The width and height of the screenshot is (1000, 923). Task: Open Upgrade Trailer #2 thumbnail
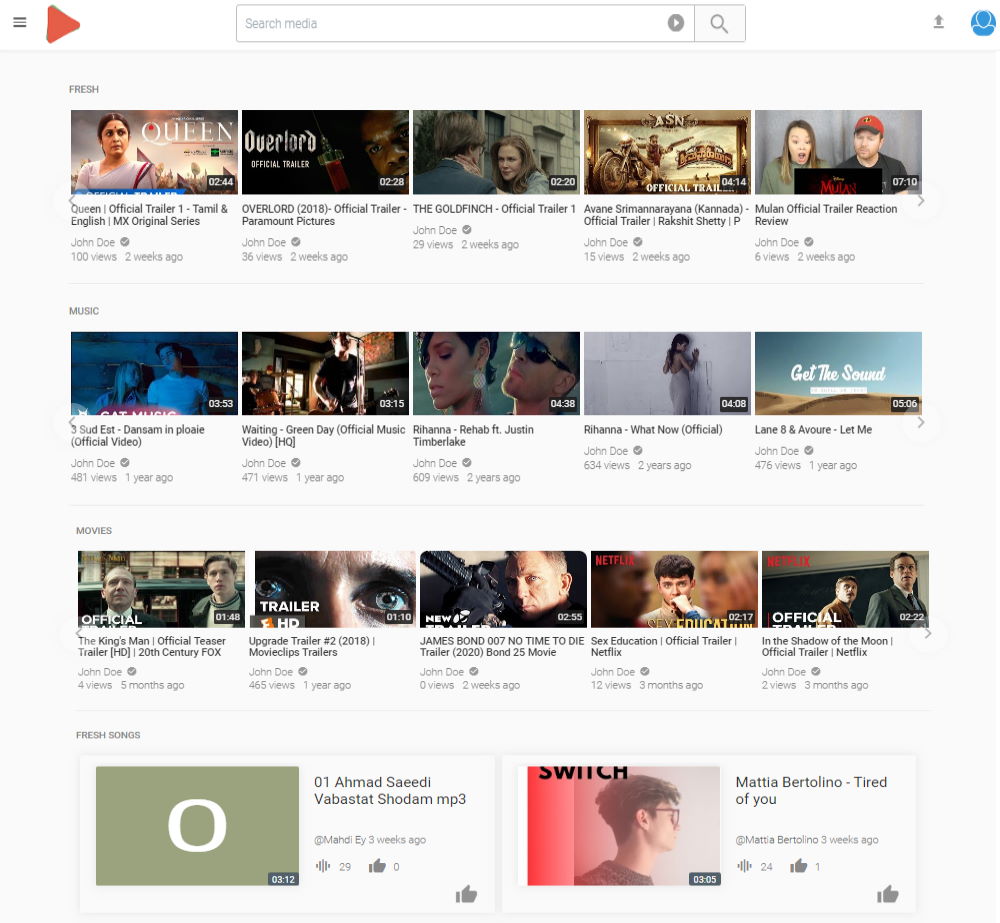332,589
